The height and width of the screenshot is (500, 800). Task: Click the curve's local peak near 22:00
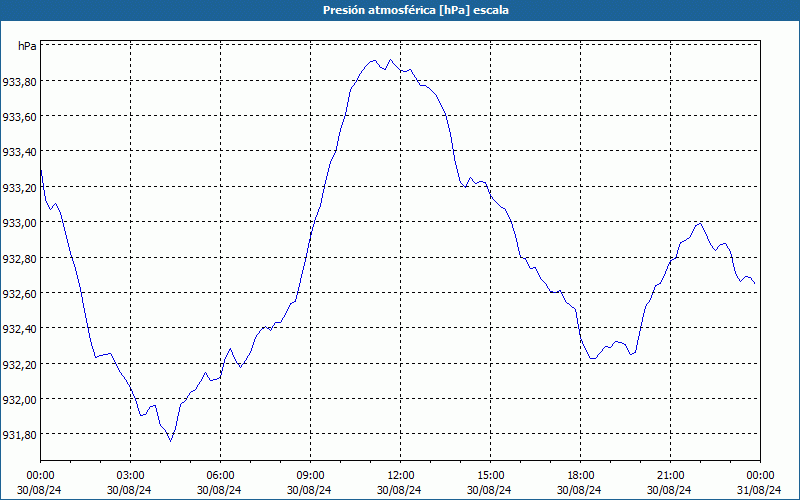(700, 223)
